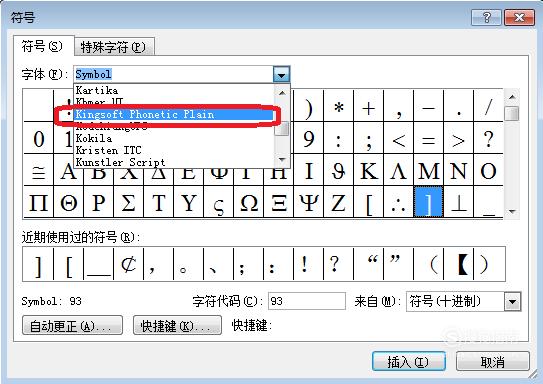
Task: Select the Sigma Σ symbol in grid
Action: click(128, 202)
